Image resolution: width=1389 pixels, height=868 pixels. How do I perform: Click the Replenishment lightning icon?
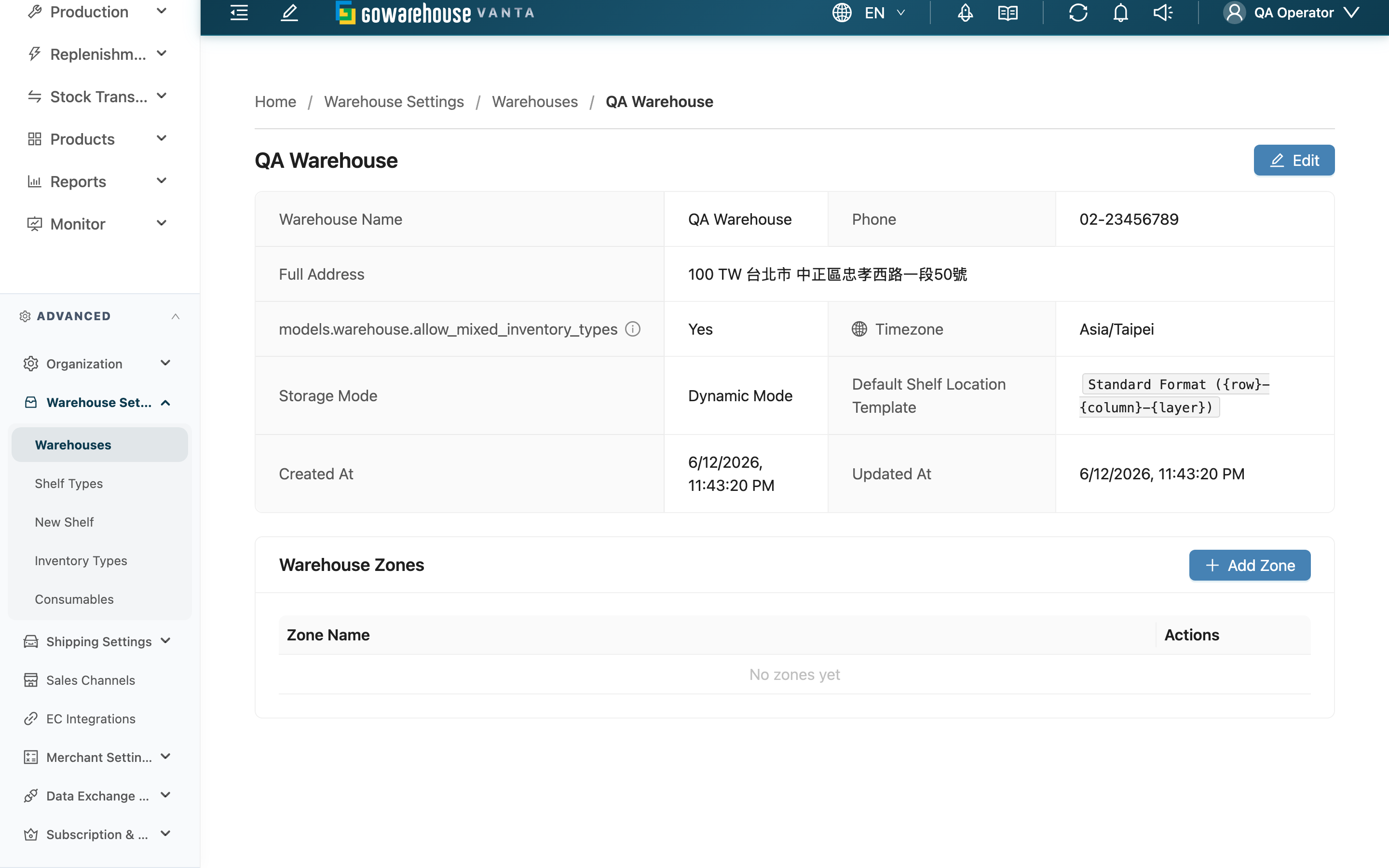coord(34,54)
